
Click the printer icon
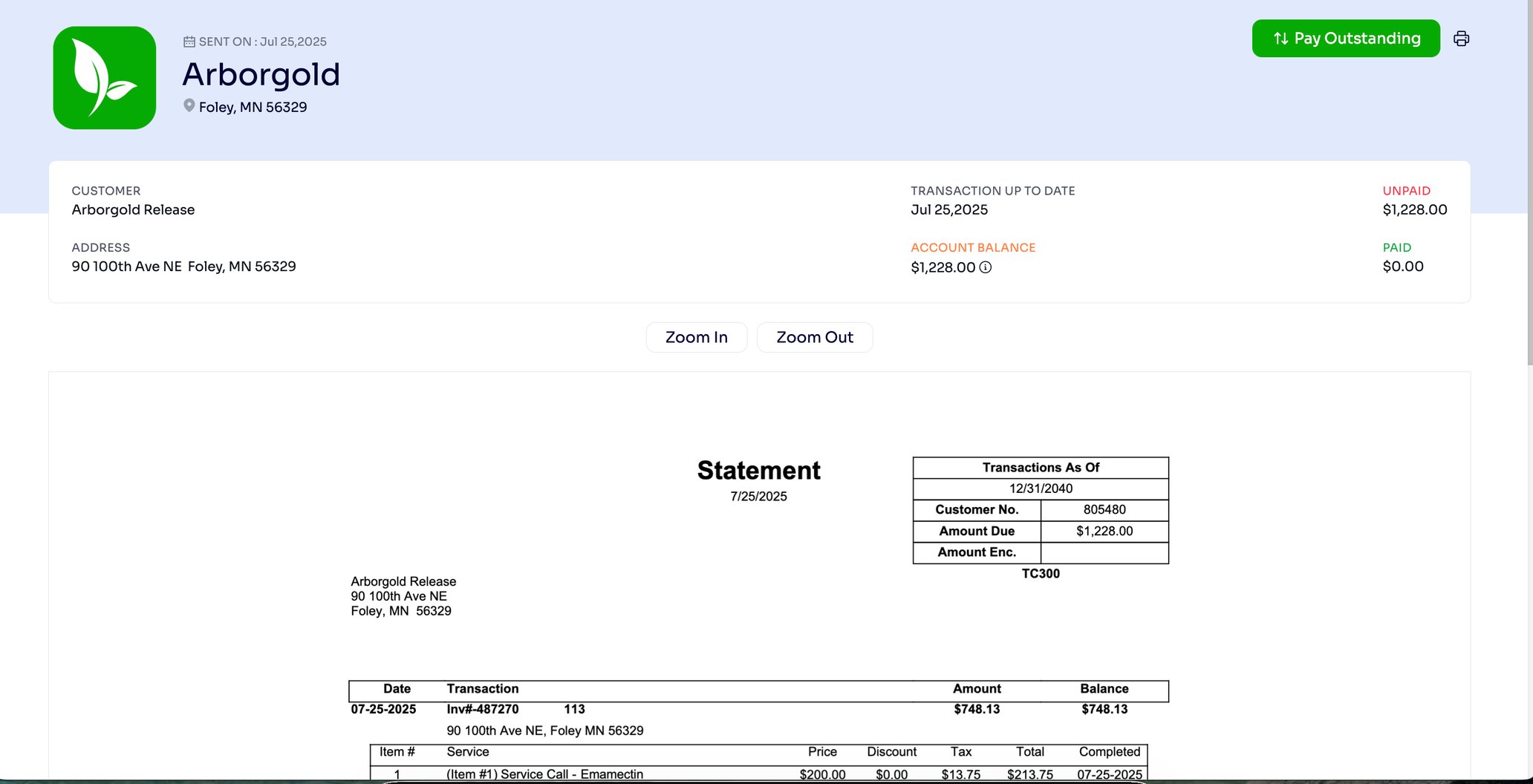(1461, 39)
